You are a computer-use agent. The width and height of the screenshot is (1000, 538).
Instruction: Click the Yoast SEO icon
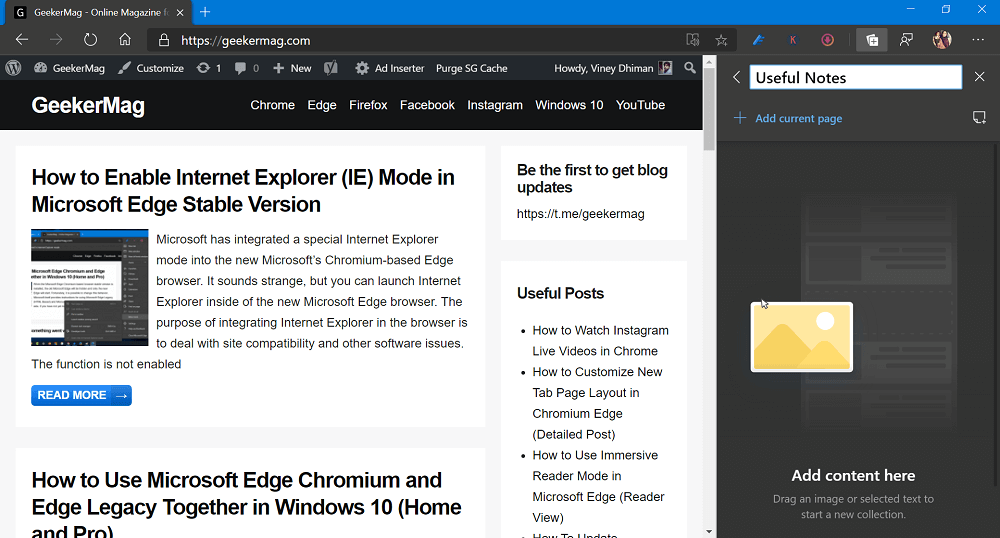[330, 68]
